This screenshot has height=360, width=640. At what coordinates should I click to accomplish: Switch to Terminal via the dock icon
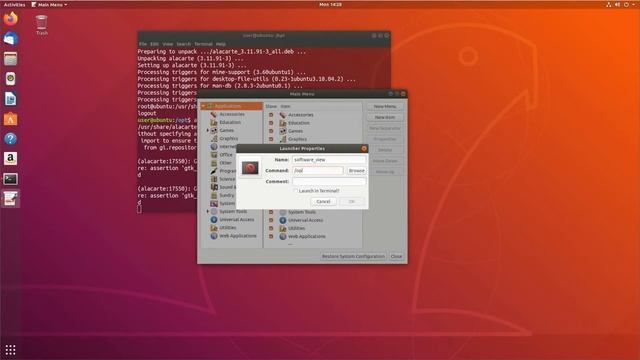pos(11,178)
